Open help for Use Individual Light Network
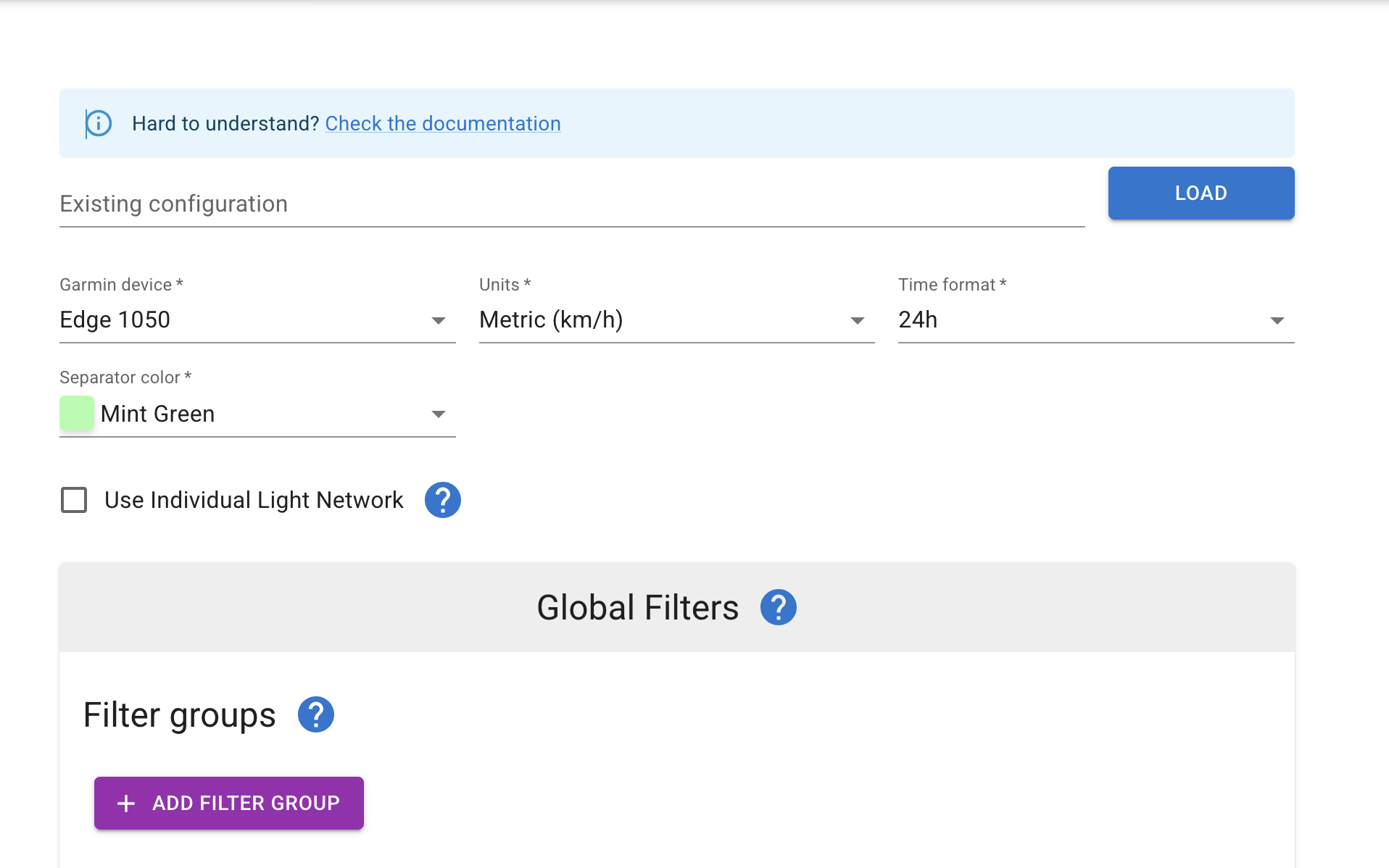Viewport: 1389px width, 868px height. (x=442, y=500)
